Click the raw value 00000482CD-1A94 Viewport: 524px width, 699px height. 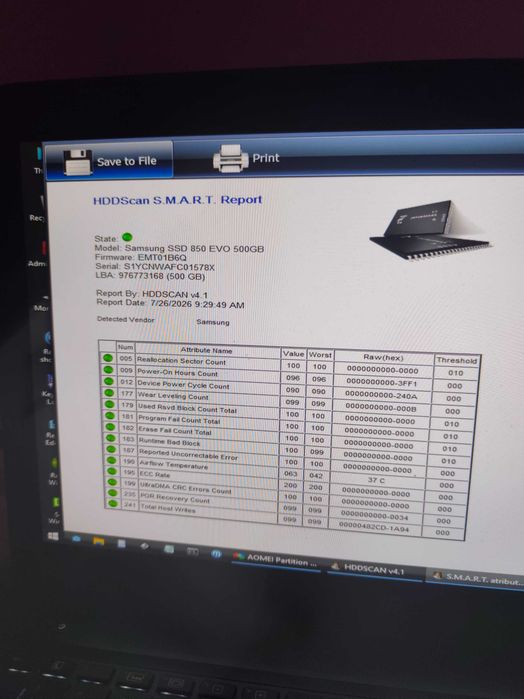pos(374,529)
